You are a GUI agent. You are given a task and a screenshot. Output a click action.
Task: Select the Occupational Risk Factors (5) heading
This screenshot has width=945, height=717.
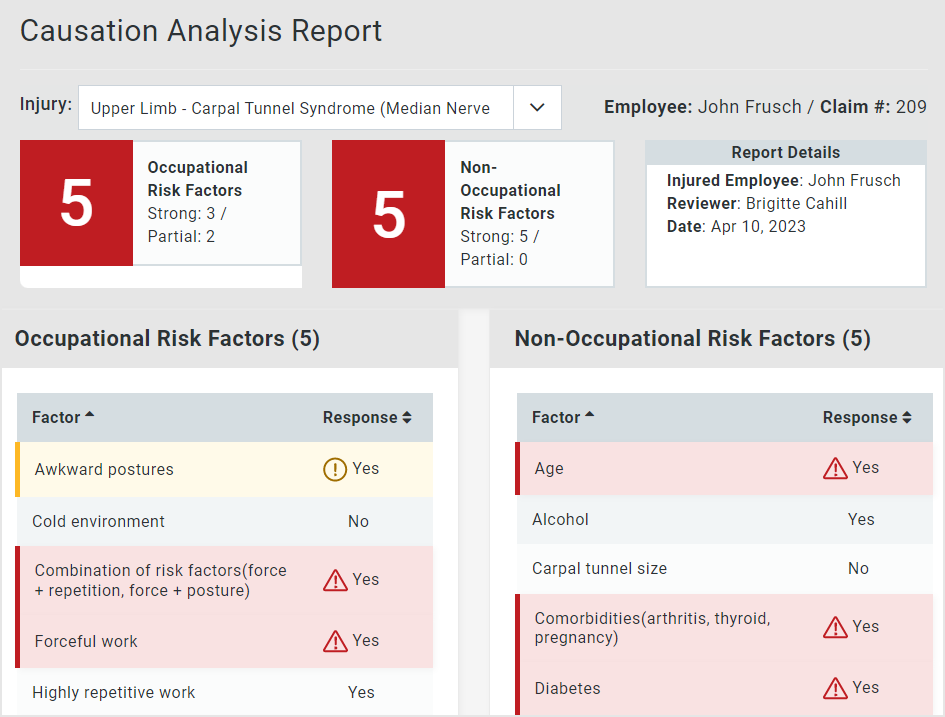click(x=167, y=339)
